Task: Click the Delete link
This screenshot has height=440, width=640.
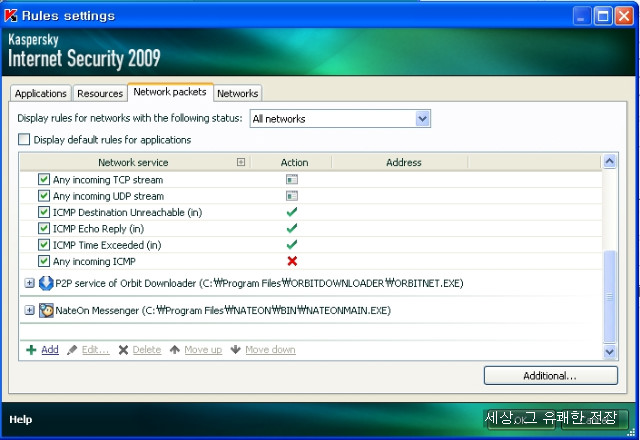Action: tap(147, 350)
